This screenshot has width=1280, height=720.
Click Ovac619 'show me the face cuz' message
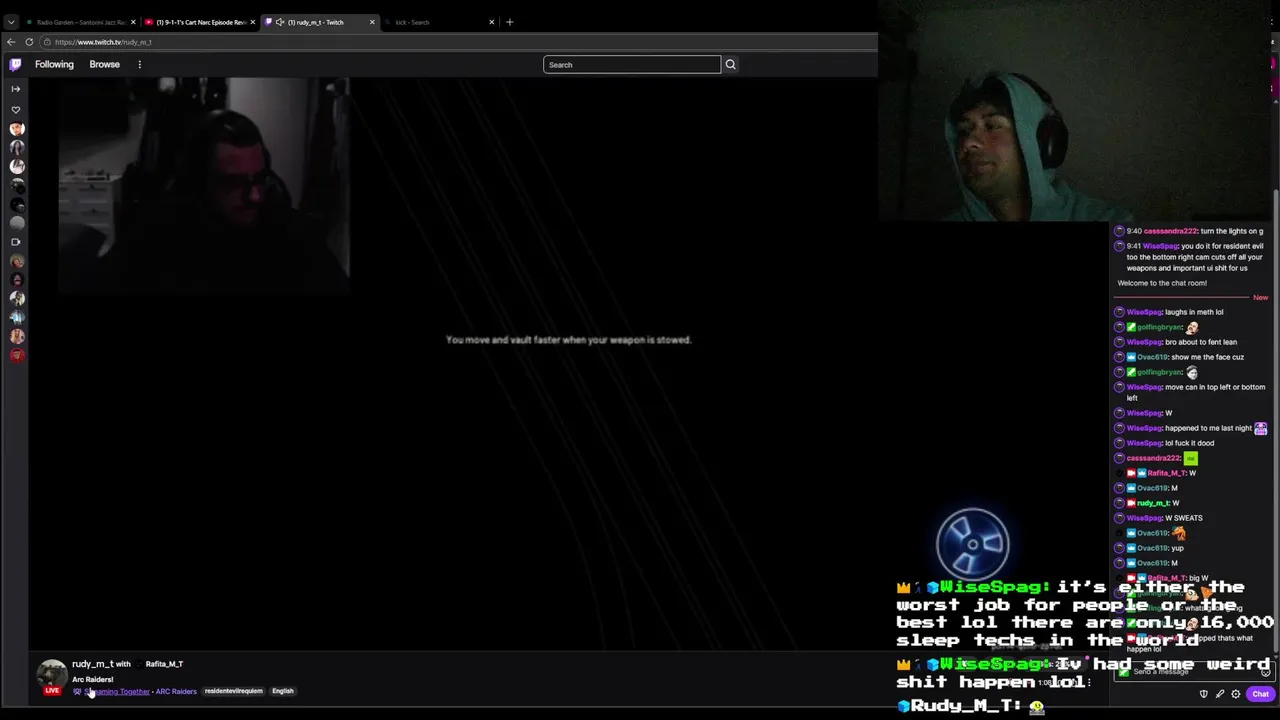(x=1181, y=357)
